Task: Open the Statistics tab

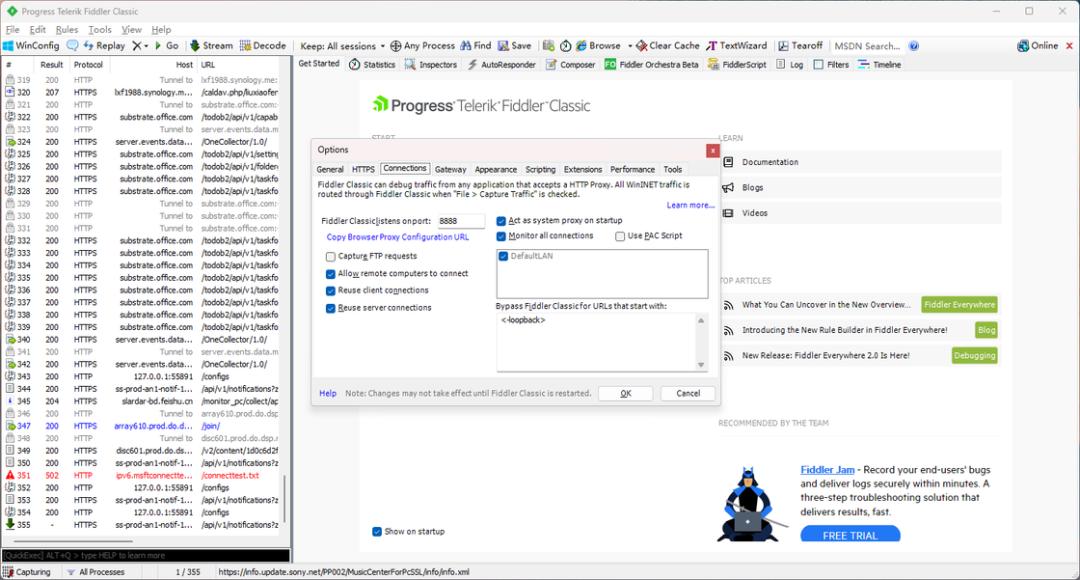Action: tap(372, 64)
